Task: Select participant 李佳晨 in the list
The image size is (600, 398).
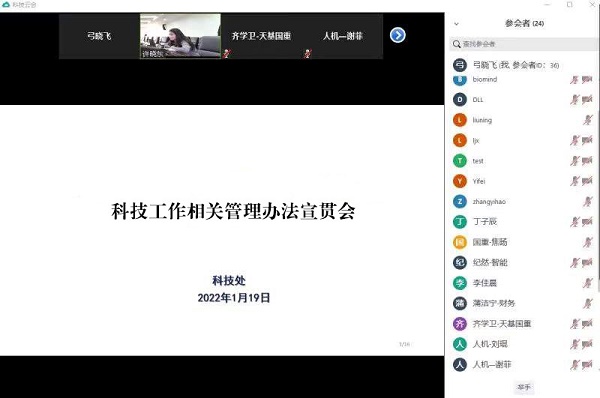Action: 523,283
